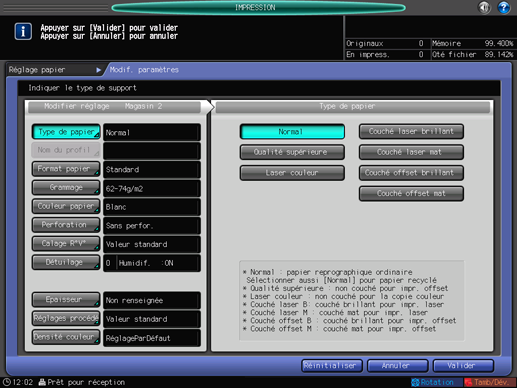Click the Calage Valeur standard value
517x388 pixels.
click(152, 244)
